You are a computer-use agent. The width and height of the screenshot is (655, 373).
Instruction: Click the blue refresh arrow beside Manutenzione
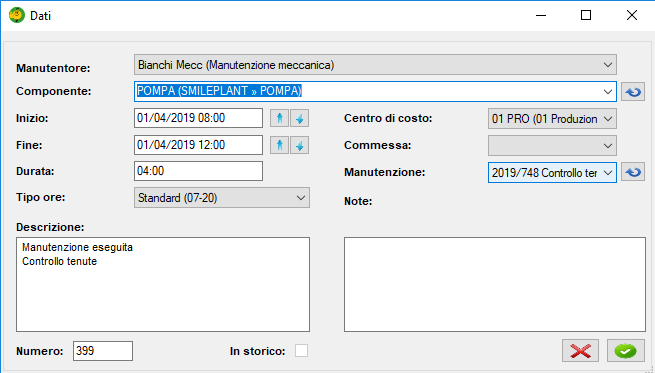pos(633,172)
